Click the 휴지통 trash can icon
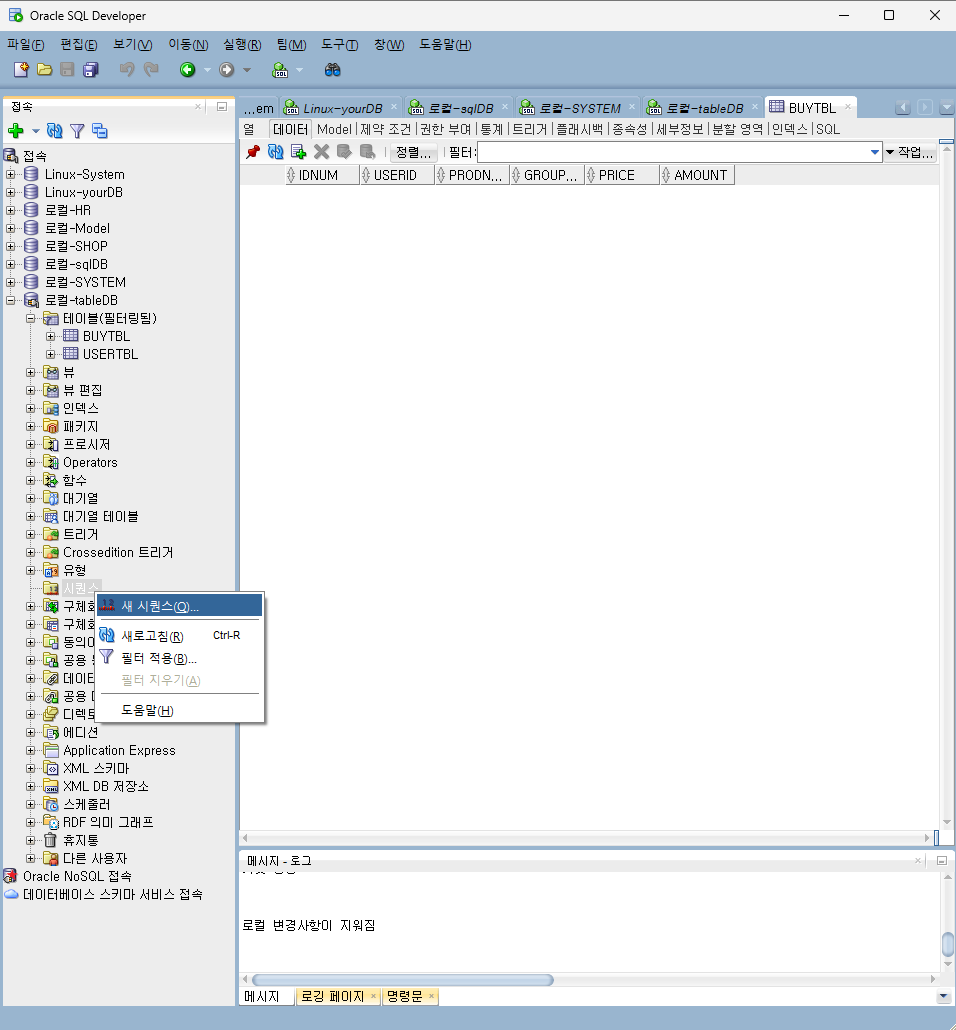The image size is (956, 1030). pos(51,840)
